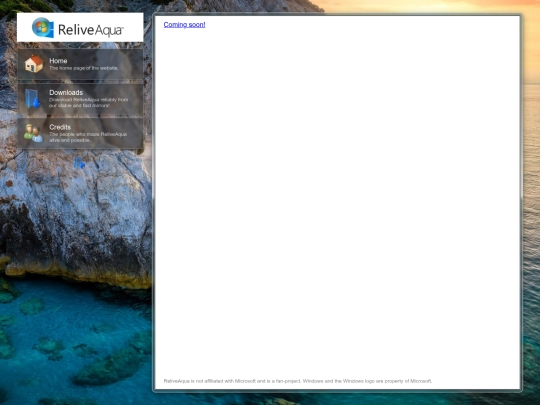Click the house icon beside Home
Screen dimensions: 540x405
tap(34, 64)
